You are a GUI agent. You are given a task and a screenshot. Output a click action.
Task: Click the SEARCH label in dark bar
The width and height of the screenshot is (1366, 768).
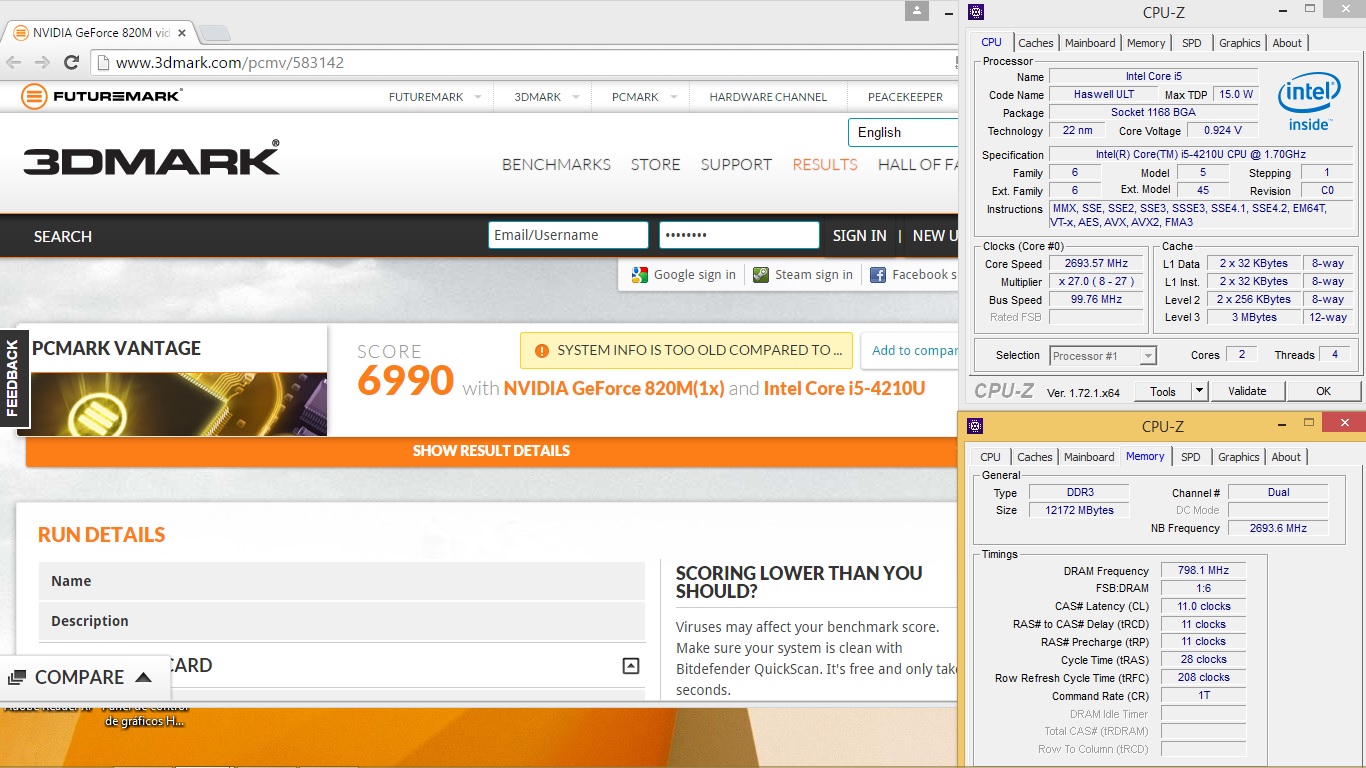(62, 236)
